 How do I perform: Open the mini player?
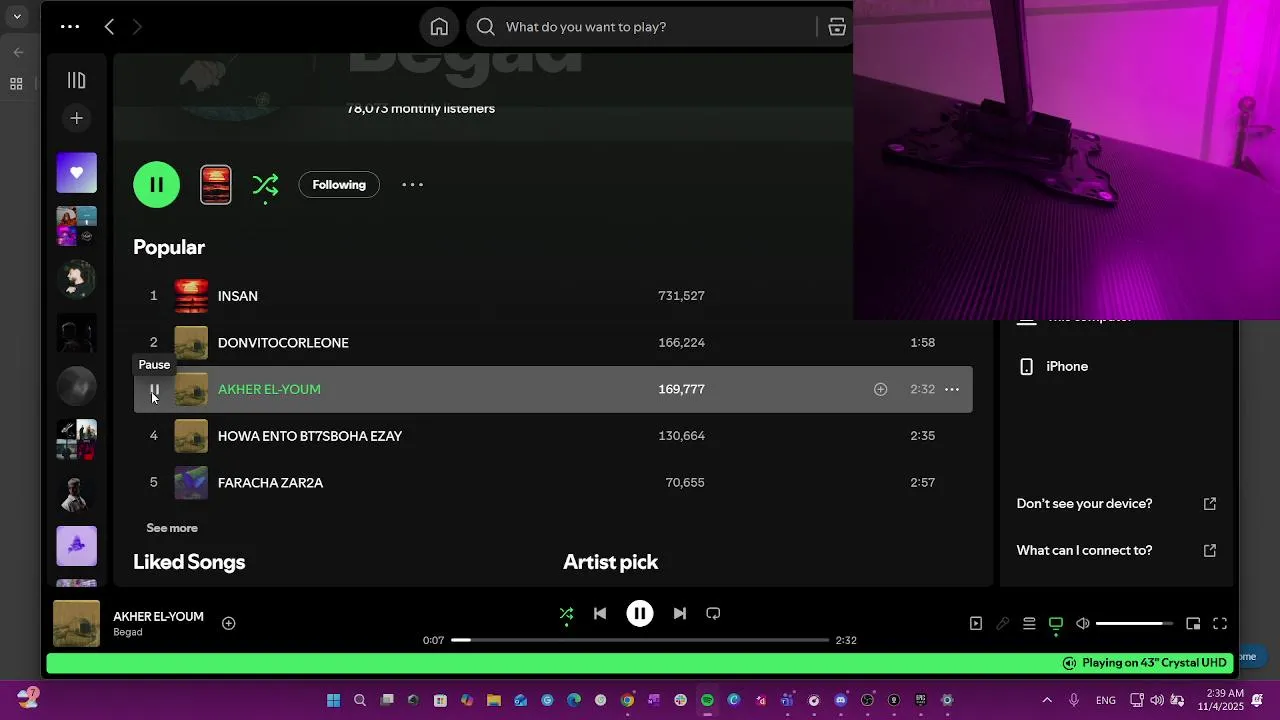(1193, 624)
